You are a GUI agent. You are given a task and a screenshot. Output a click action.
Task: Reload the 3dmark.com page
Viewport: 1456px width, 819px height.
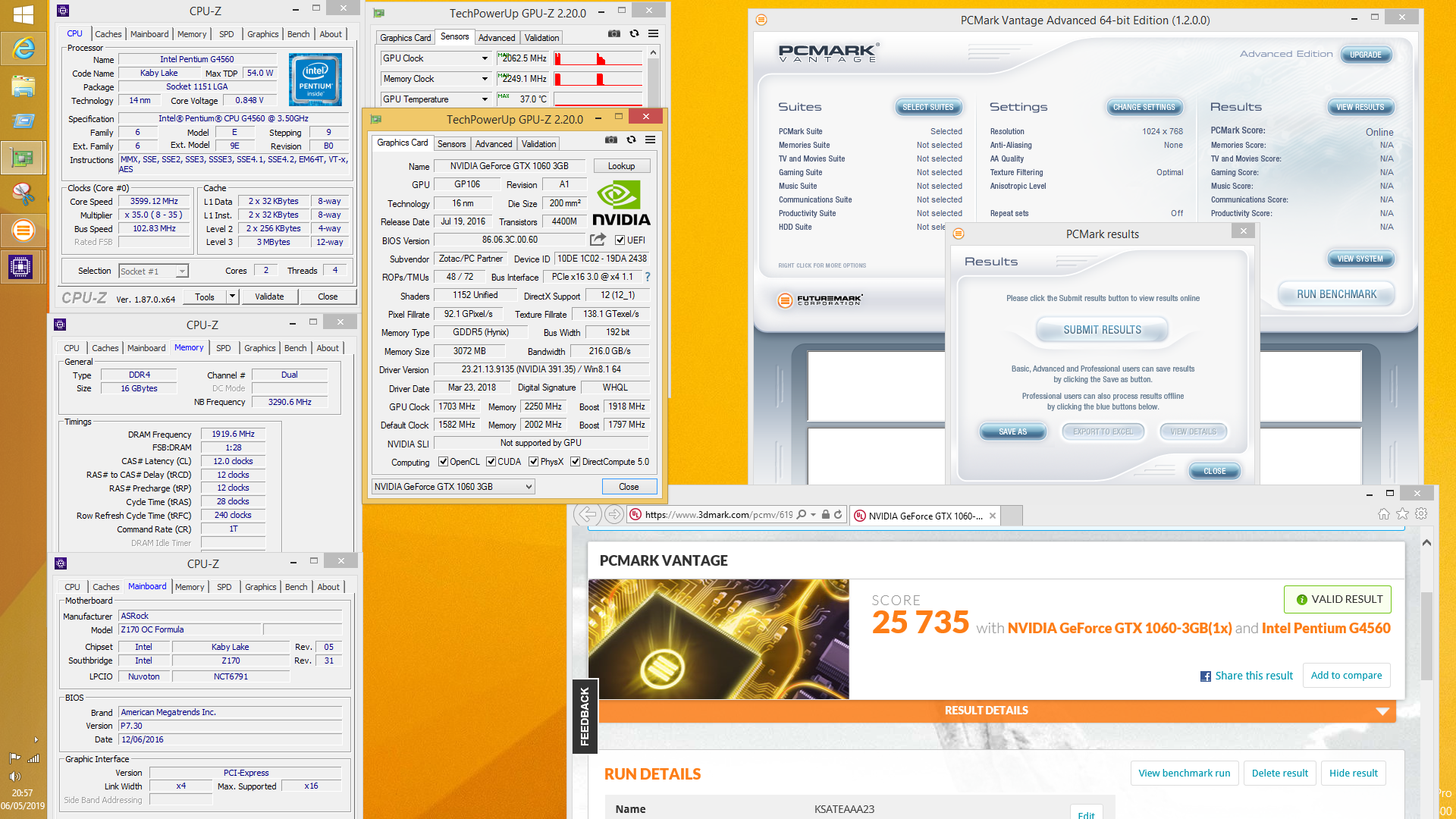838,515
